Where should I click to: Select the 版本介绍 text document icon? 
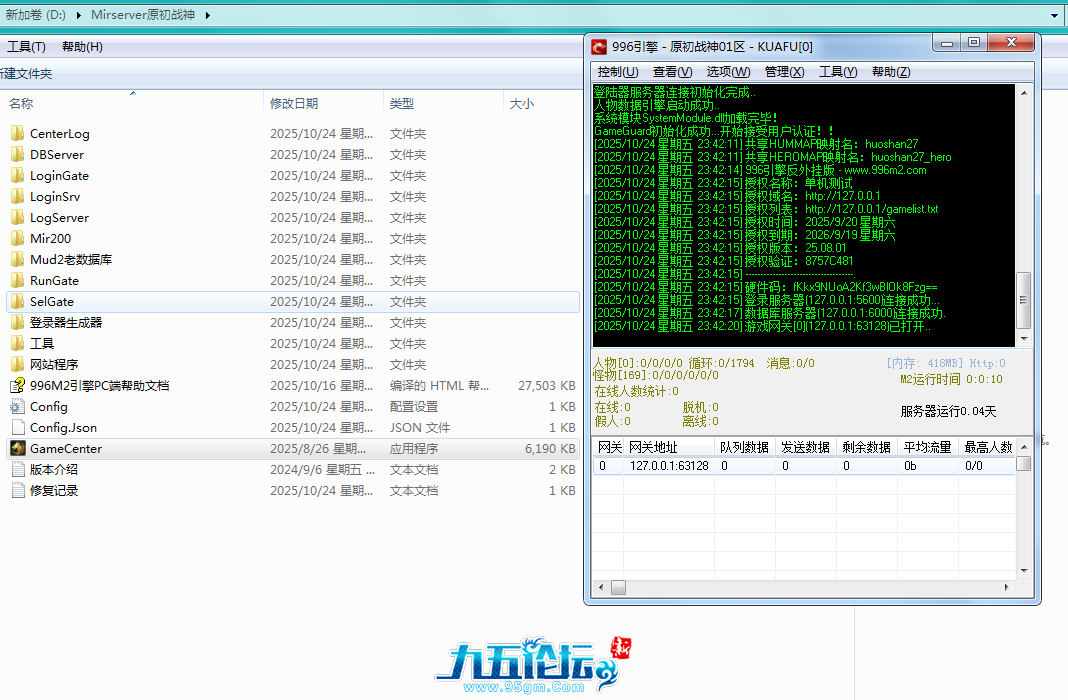[x=17, y=470]
